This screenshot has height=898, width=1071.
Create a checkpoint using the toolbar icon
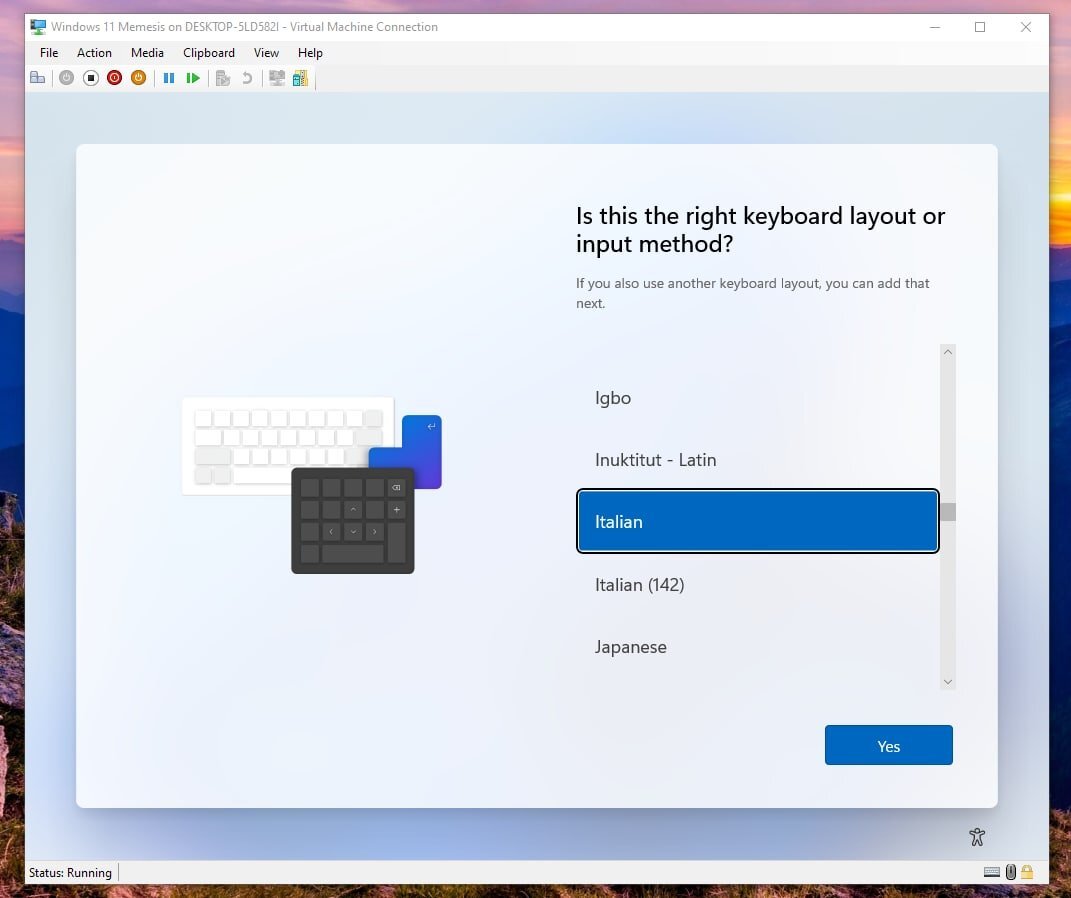point(223,78)
